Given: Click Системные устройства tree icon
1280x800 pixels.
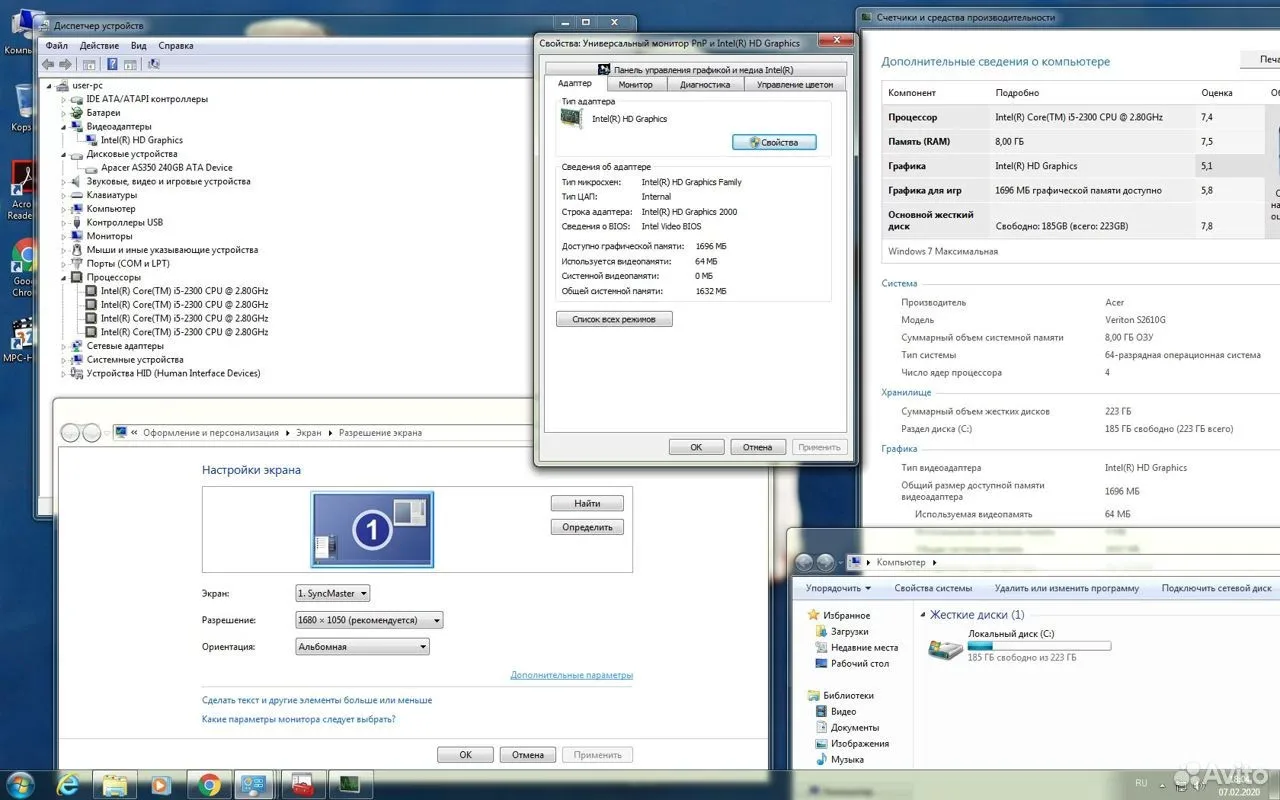Looking at the screenshot, I should pos(77,359).
